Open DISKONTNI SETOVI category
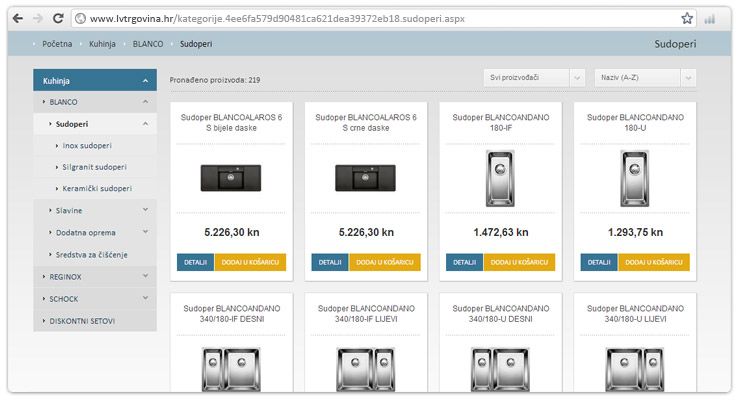The height and width of the screenshot is (400, 740). tap(82, 321)
